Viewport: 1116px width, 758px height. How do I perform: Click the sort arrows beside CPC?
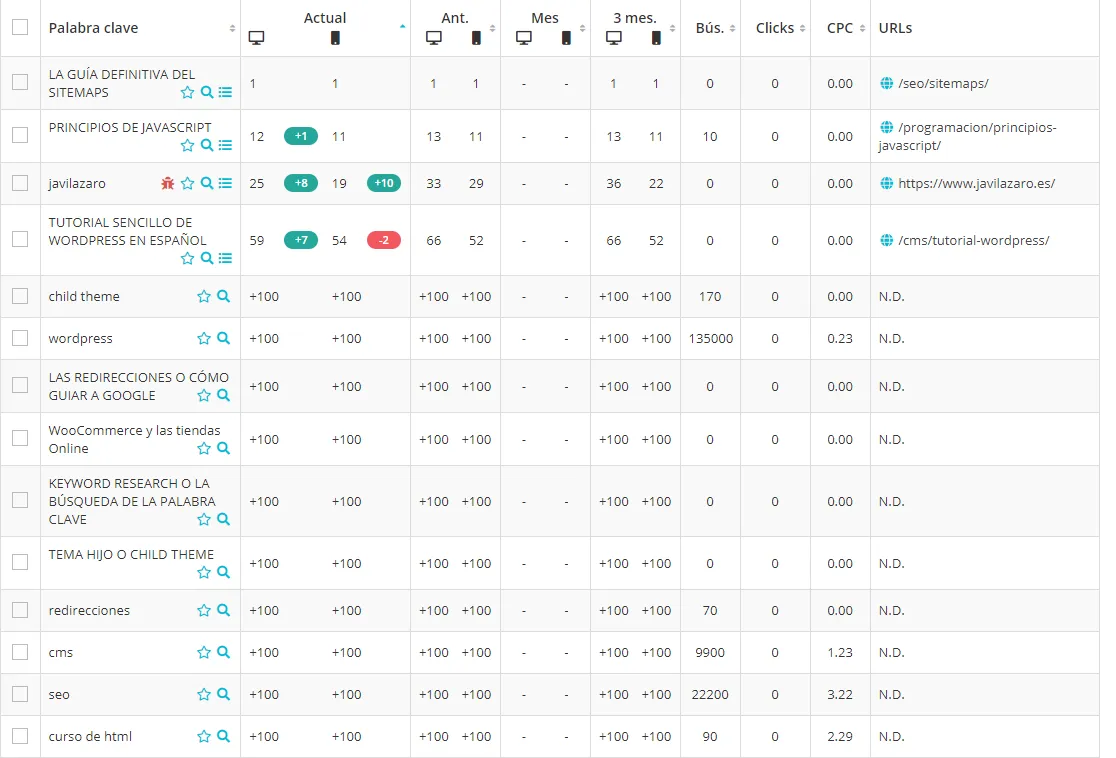click(862, 27)
